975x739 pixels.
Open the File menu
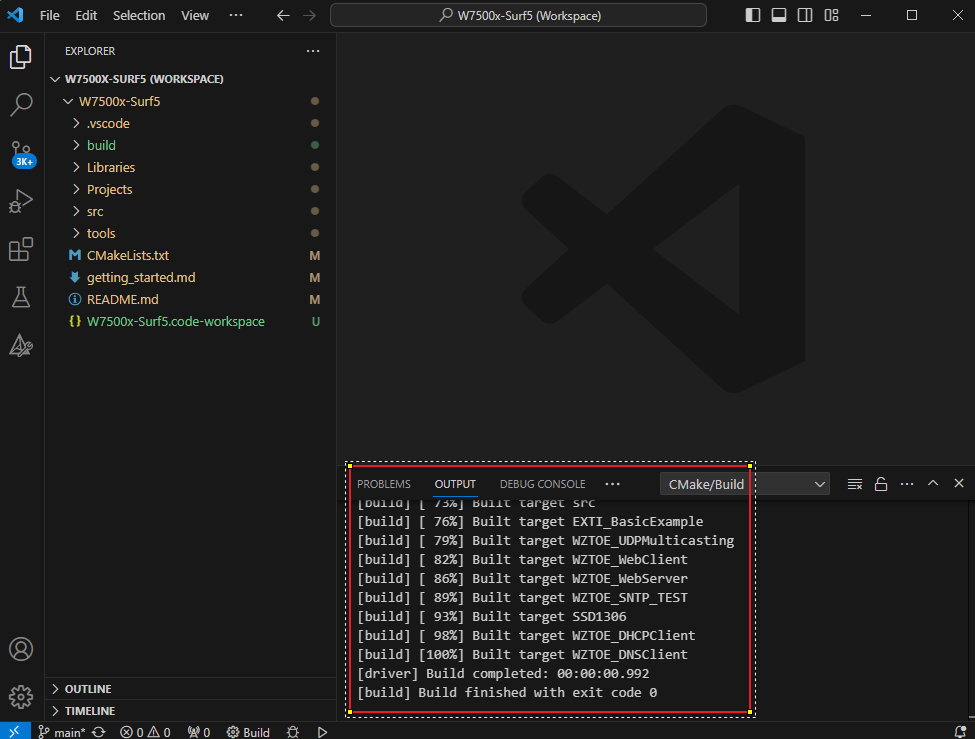point(49,16)
